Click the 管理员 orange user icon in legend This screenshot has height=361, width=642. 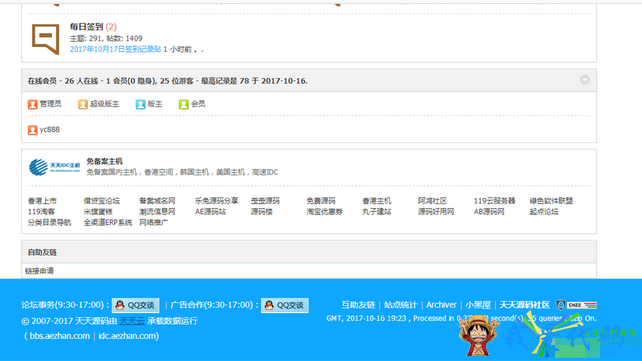click(33, 104)
